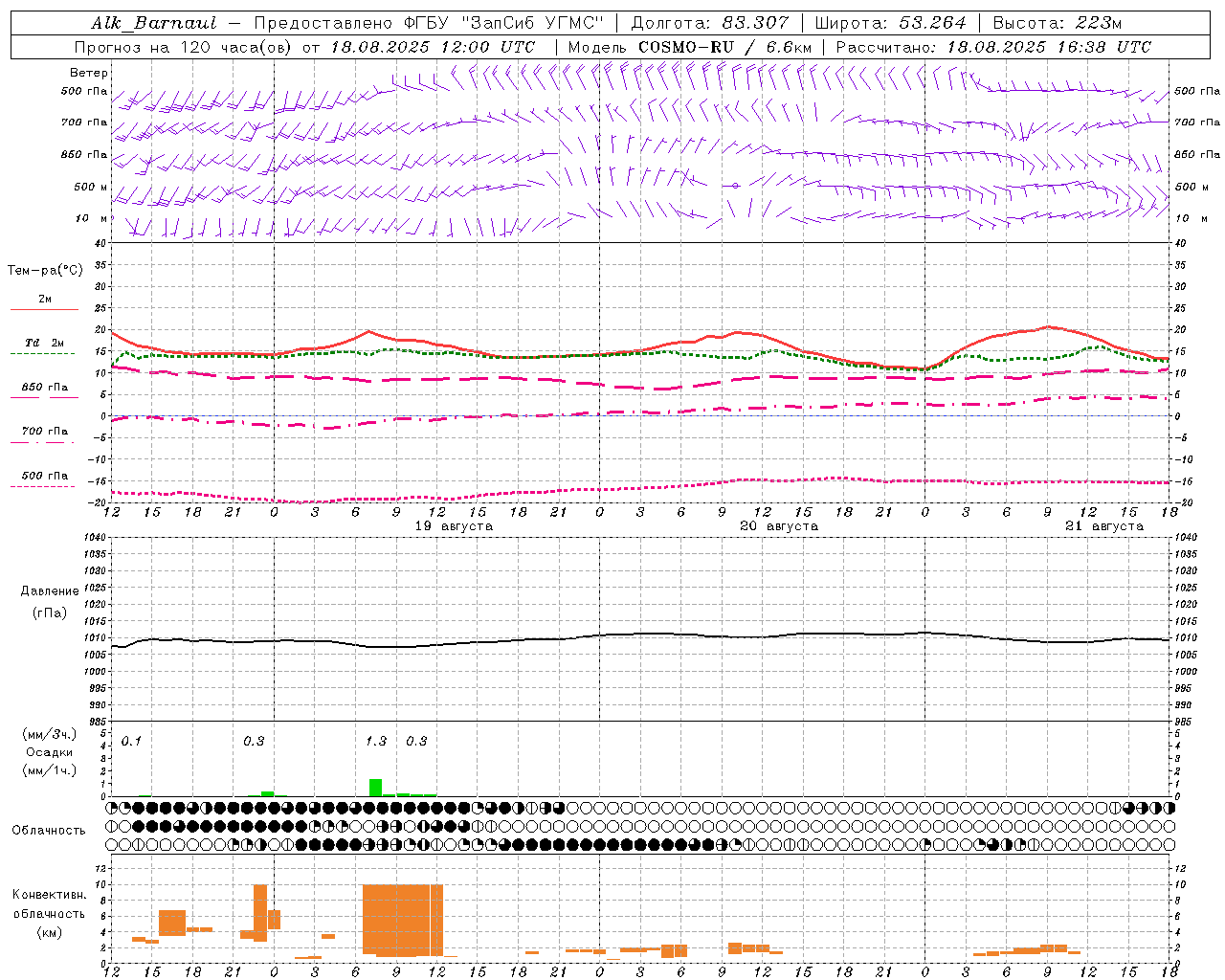Click the tallest green precipitation bar
The width and height of the screenshot is (1225, 980).
tap(375, 788)
